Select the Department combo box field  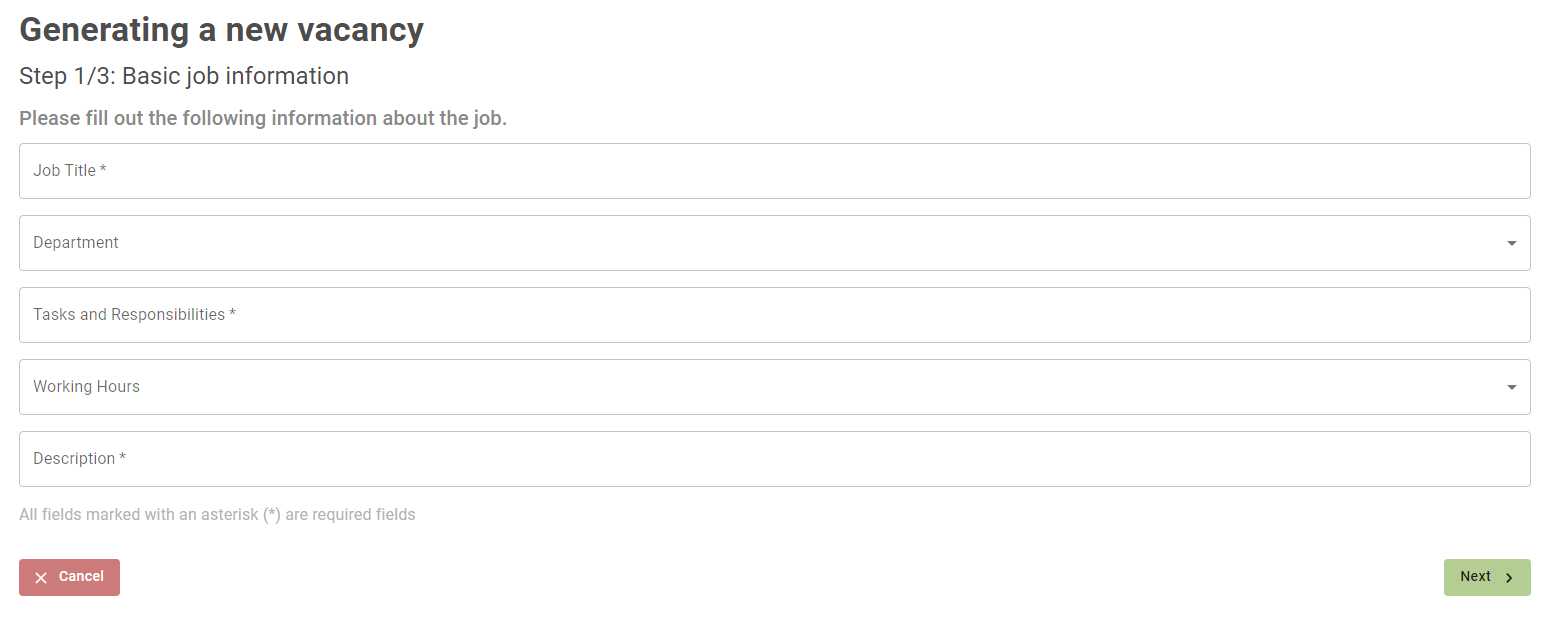pos(774,243)
